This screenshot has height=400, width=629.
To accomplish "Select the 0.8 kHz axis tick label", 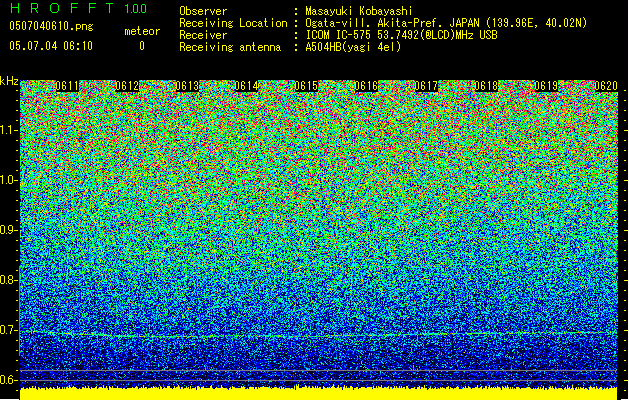I will (x=8, y=280).
